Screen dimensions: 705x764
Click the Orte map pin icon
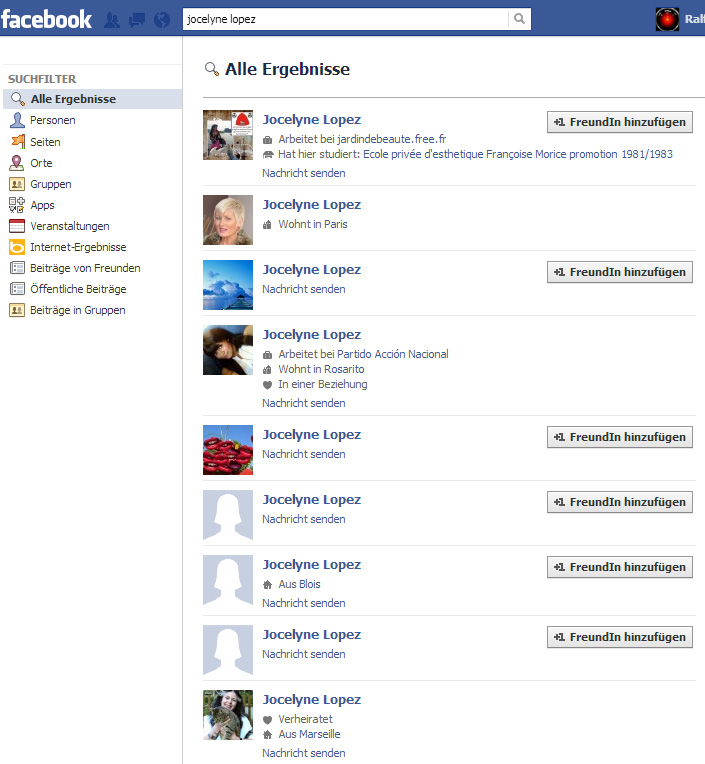click(x=17, y=163)
